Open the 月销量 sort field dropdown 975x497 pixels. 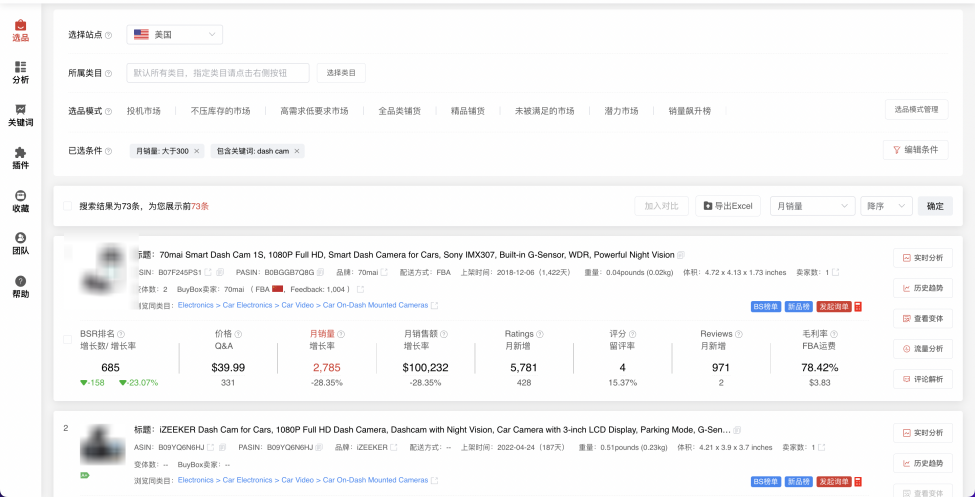coord(812,206)
